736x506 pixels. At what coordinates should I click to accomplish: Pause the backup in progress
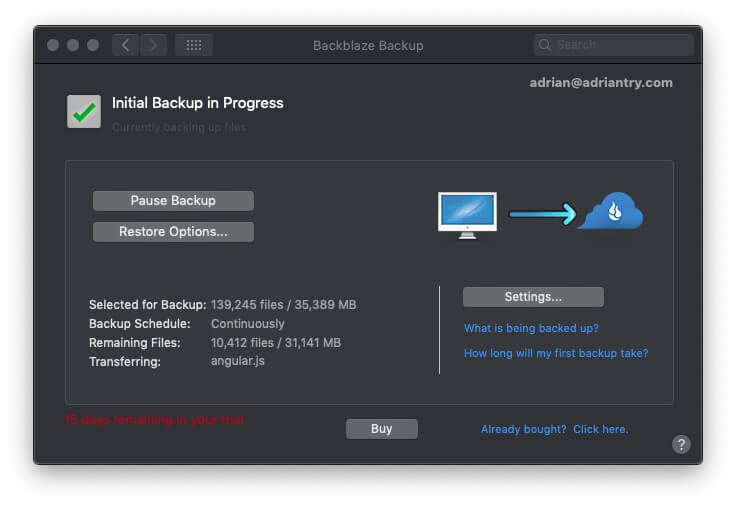(x=173, y=201)
